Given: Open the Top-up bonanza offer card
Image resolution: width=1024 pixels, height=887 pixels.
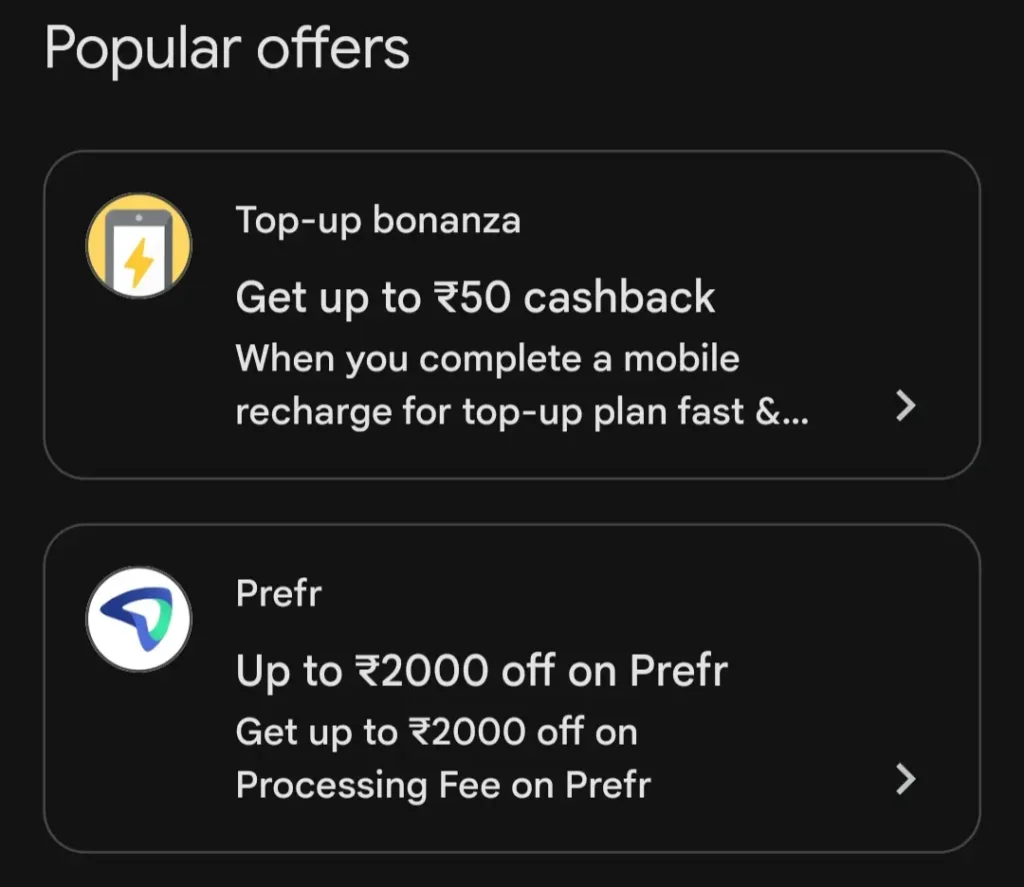Looking at the screenshot, I should pyautogui.click(x=512, y=315).
